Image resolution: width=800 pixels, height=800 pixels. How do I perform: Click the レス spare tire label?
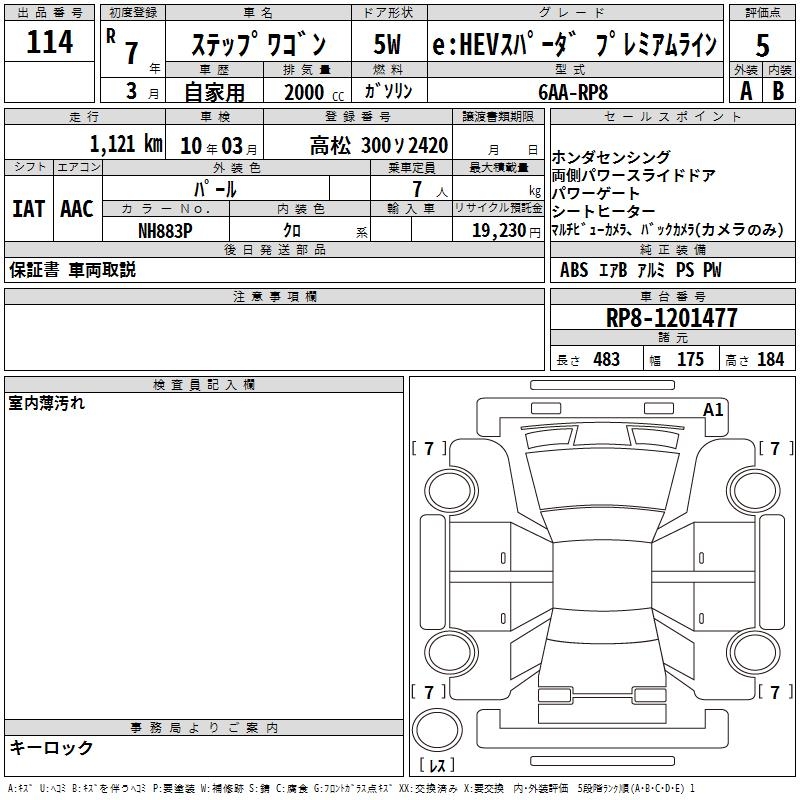click(437, 765)
